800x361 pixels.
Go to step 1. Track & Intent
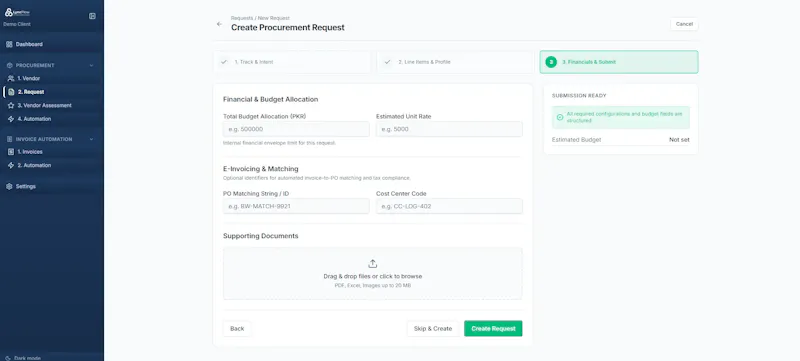click(x=292, y=62)
